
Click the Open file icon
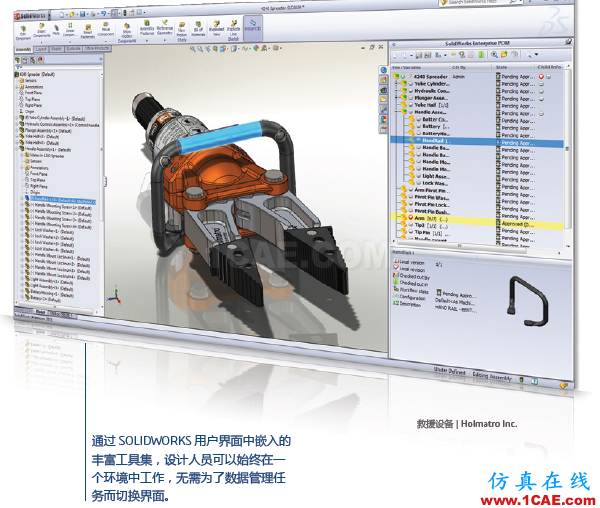72,15
